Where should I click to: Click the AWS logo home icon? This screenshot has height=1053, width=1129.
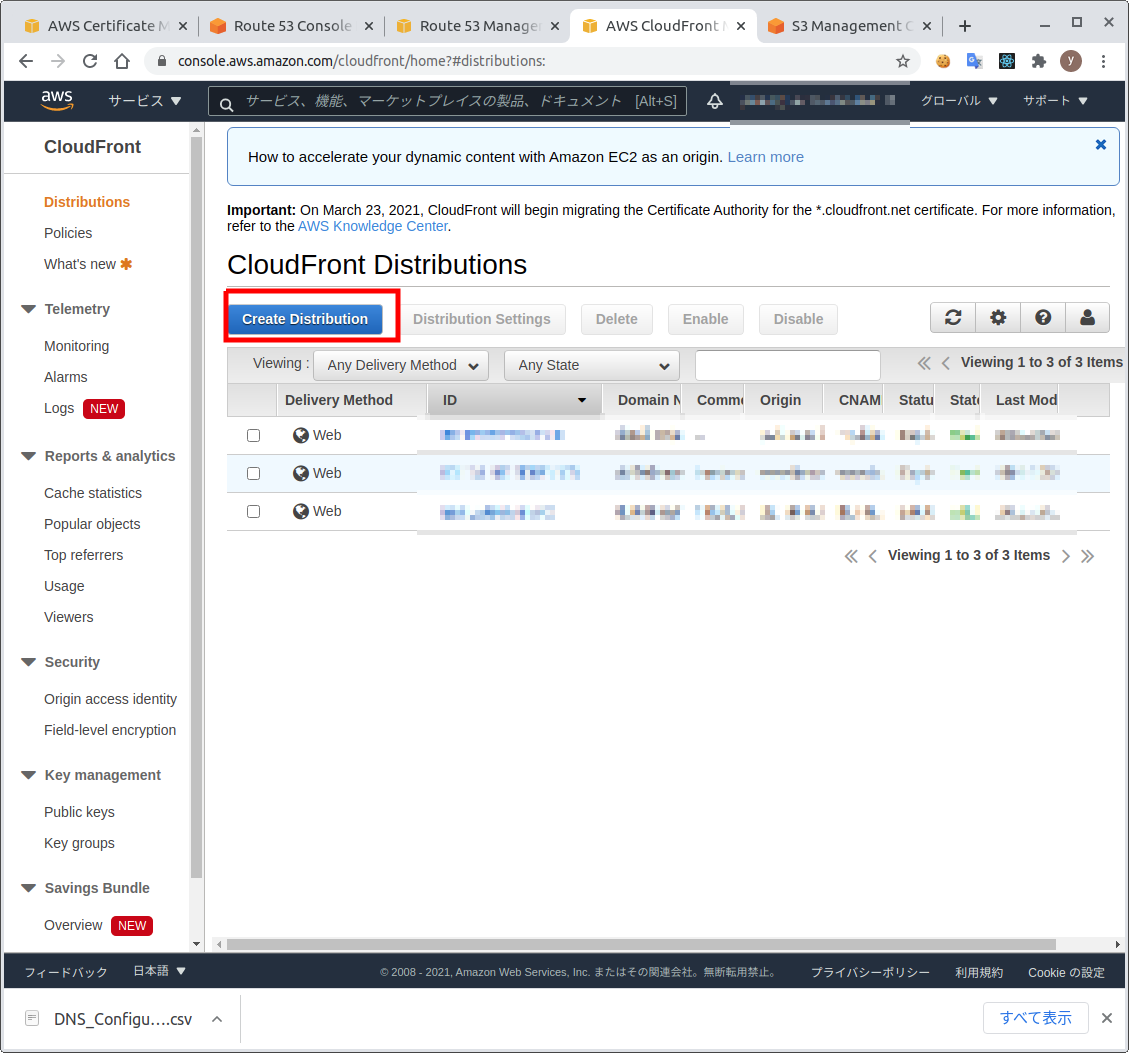(x=57, y=100)
